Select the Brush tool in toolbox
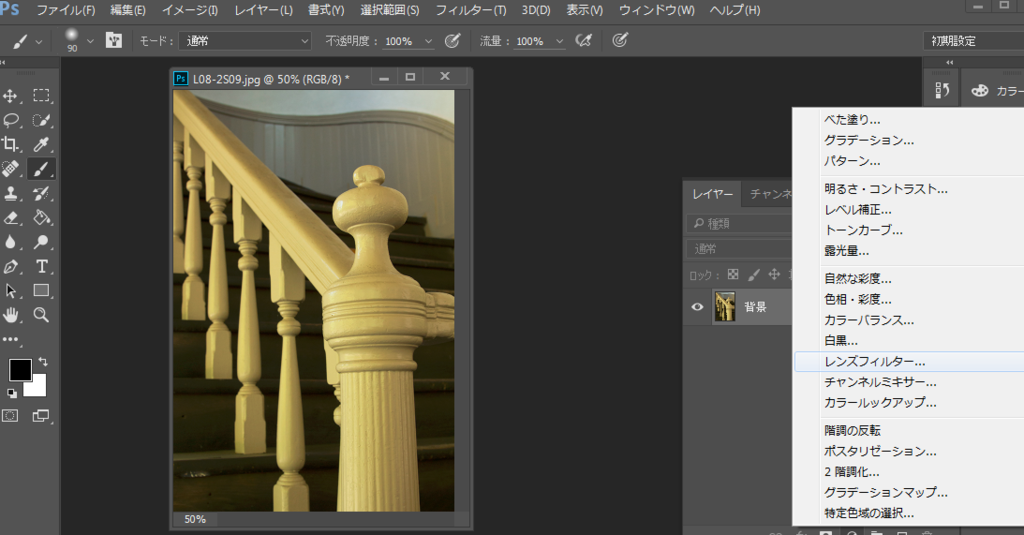1024x535 pixels. tap(41, 169)
